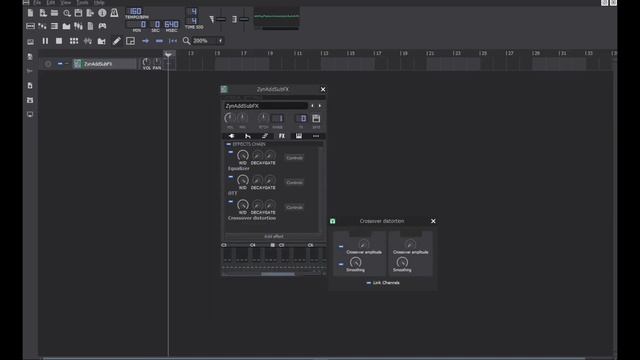The height and width of the screenshot is (360, 640).
Task: Adjust the master volume slider
Action: tap(221, 19)
